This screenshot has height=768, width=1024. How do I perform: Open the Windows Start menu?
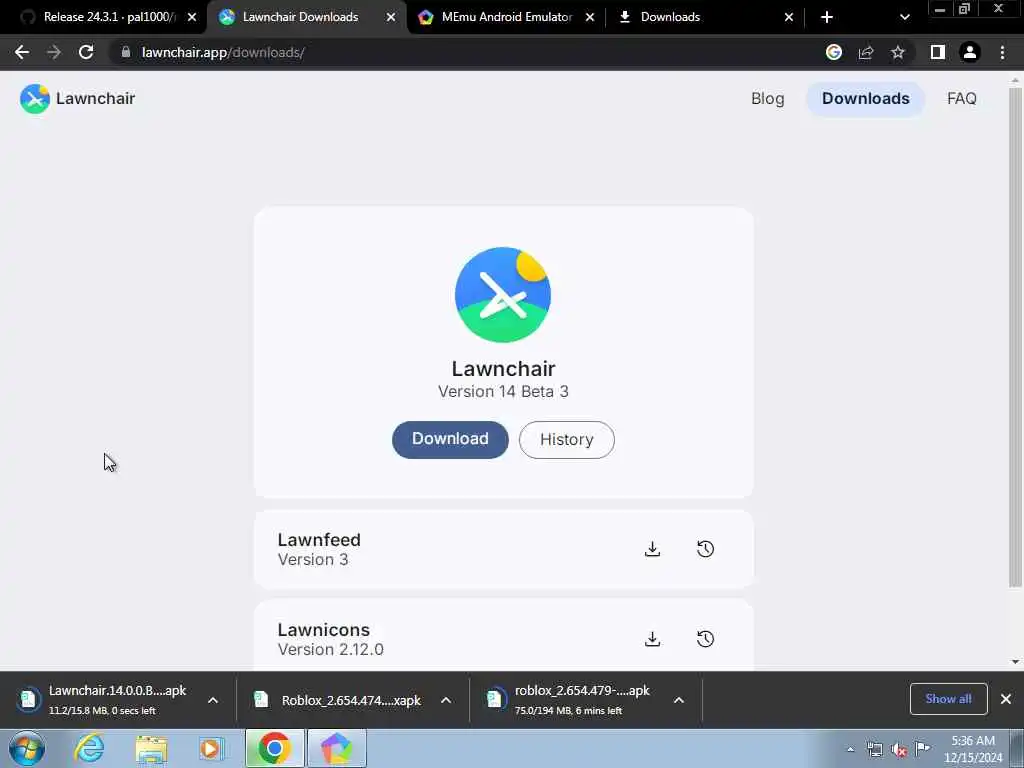click(x=27, y=748)
